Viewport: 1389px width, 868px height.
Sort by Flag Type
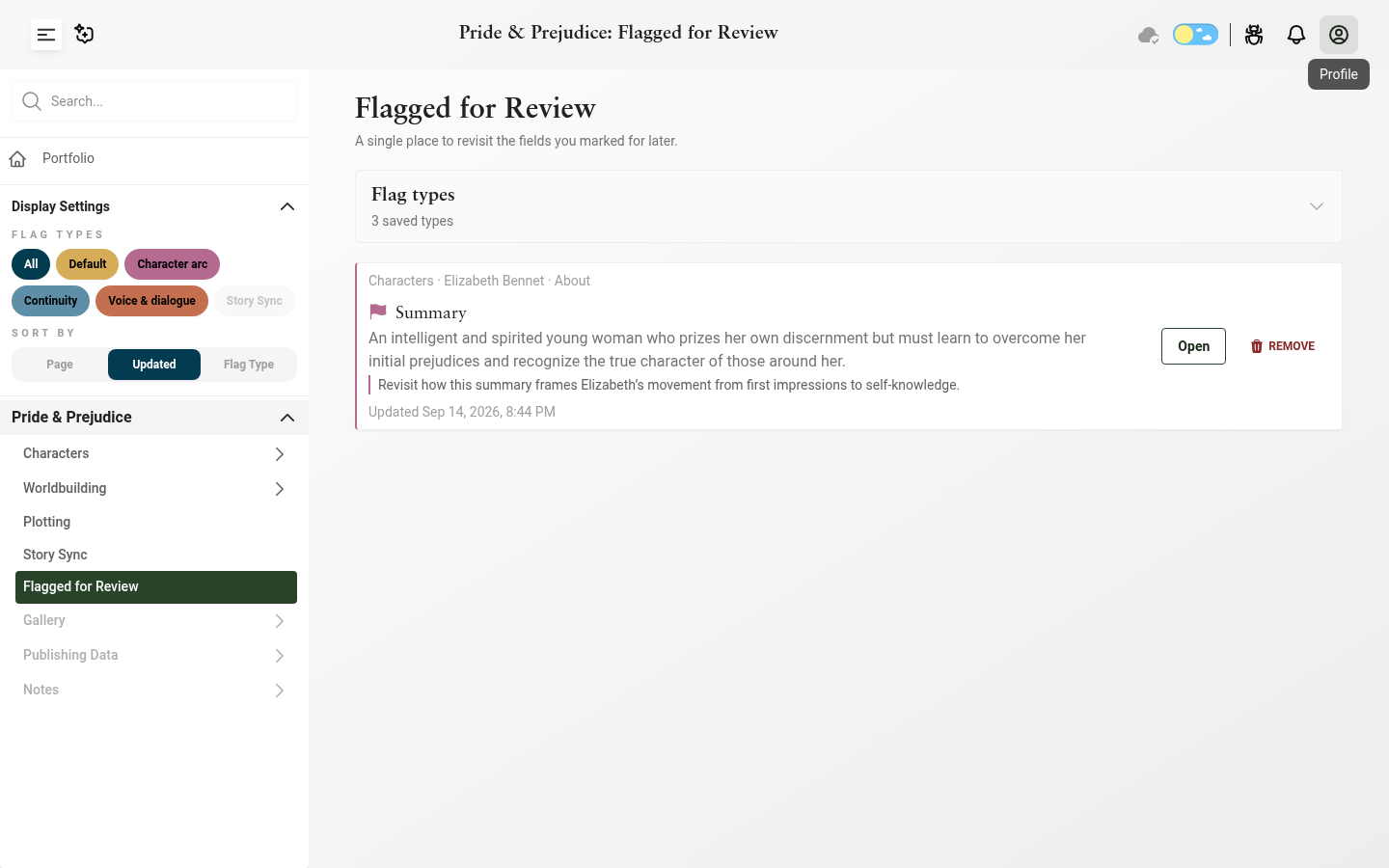coord(249,365)
